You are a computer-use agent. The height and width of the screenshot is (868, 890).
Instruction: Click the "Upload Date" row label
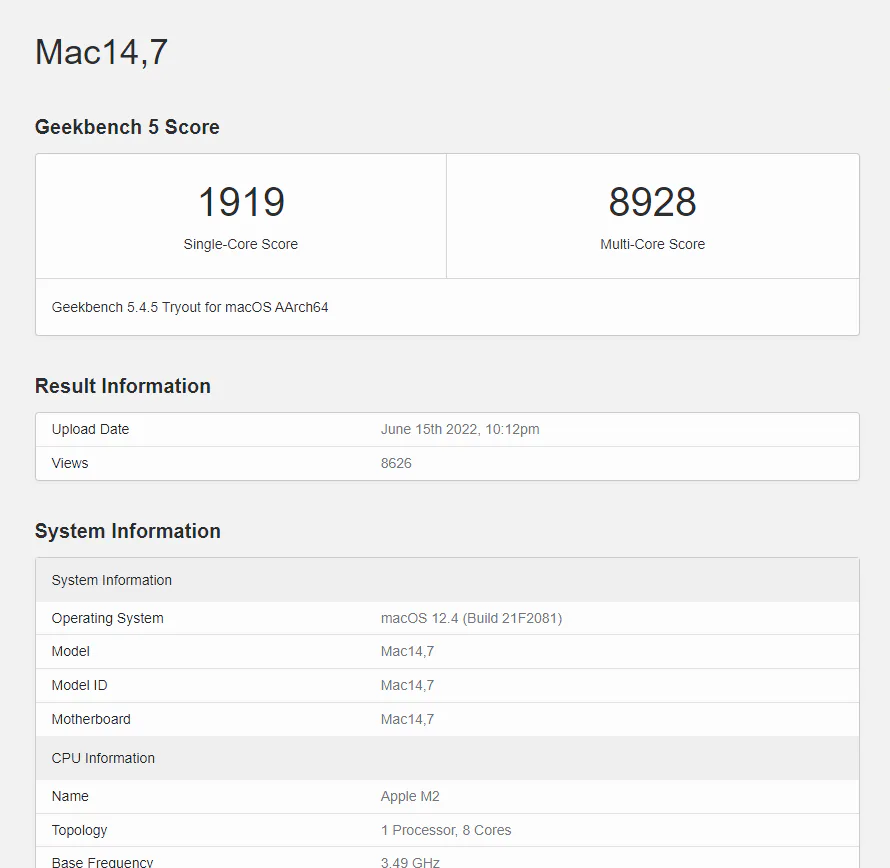point(90,429)
